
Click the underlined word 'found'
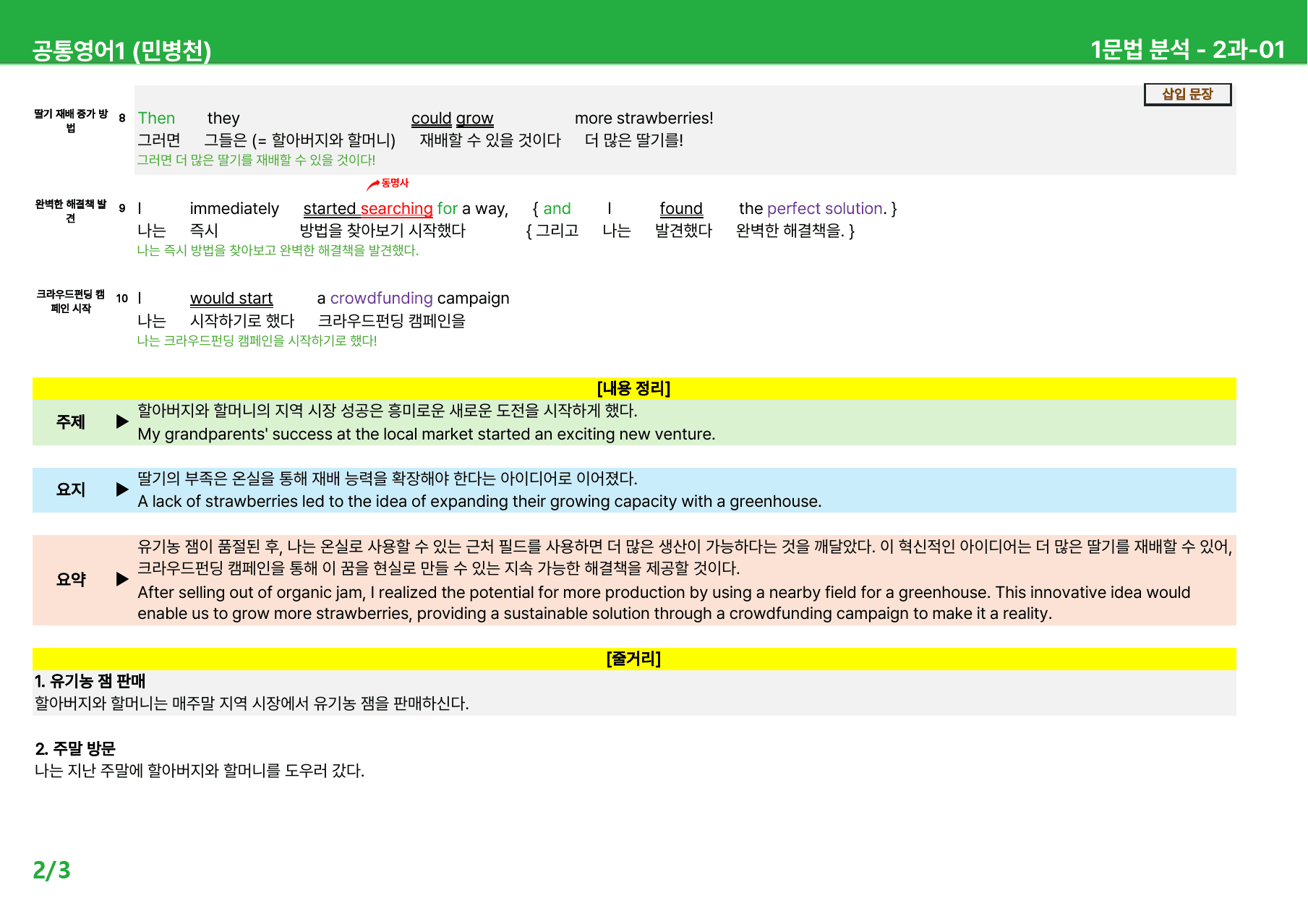click(681, 209)
